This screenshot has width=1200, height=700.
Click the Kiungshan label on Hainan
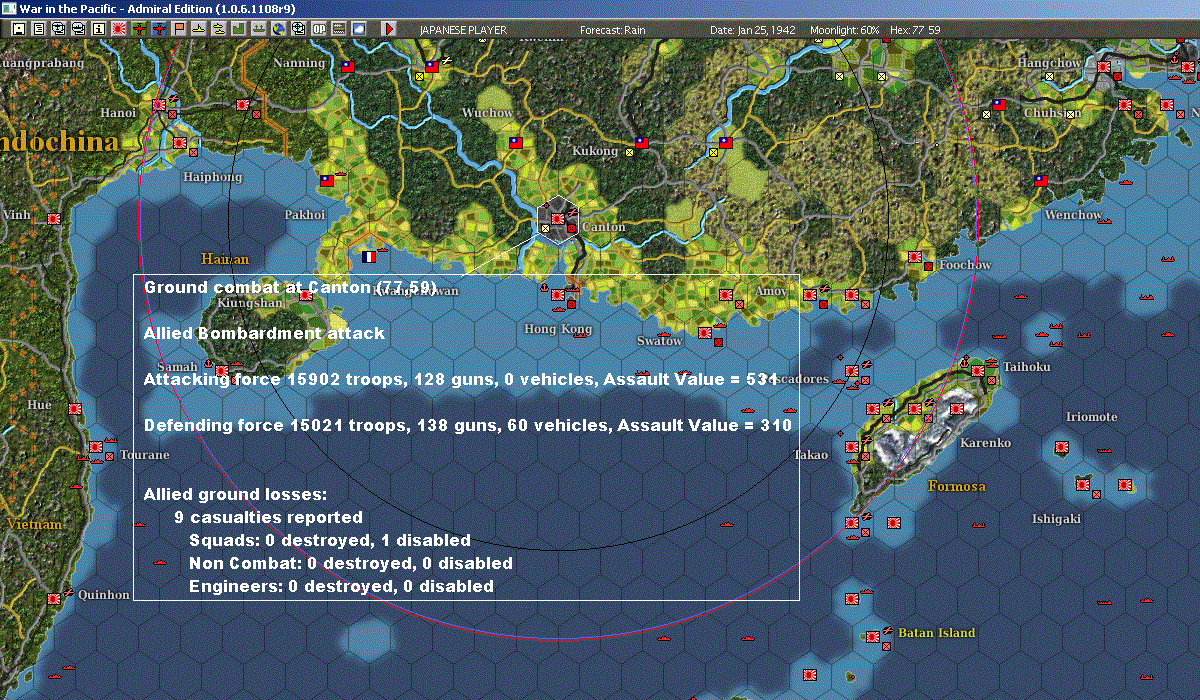pos(250,303)
